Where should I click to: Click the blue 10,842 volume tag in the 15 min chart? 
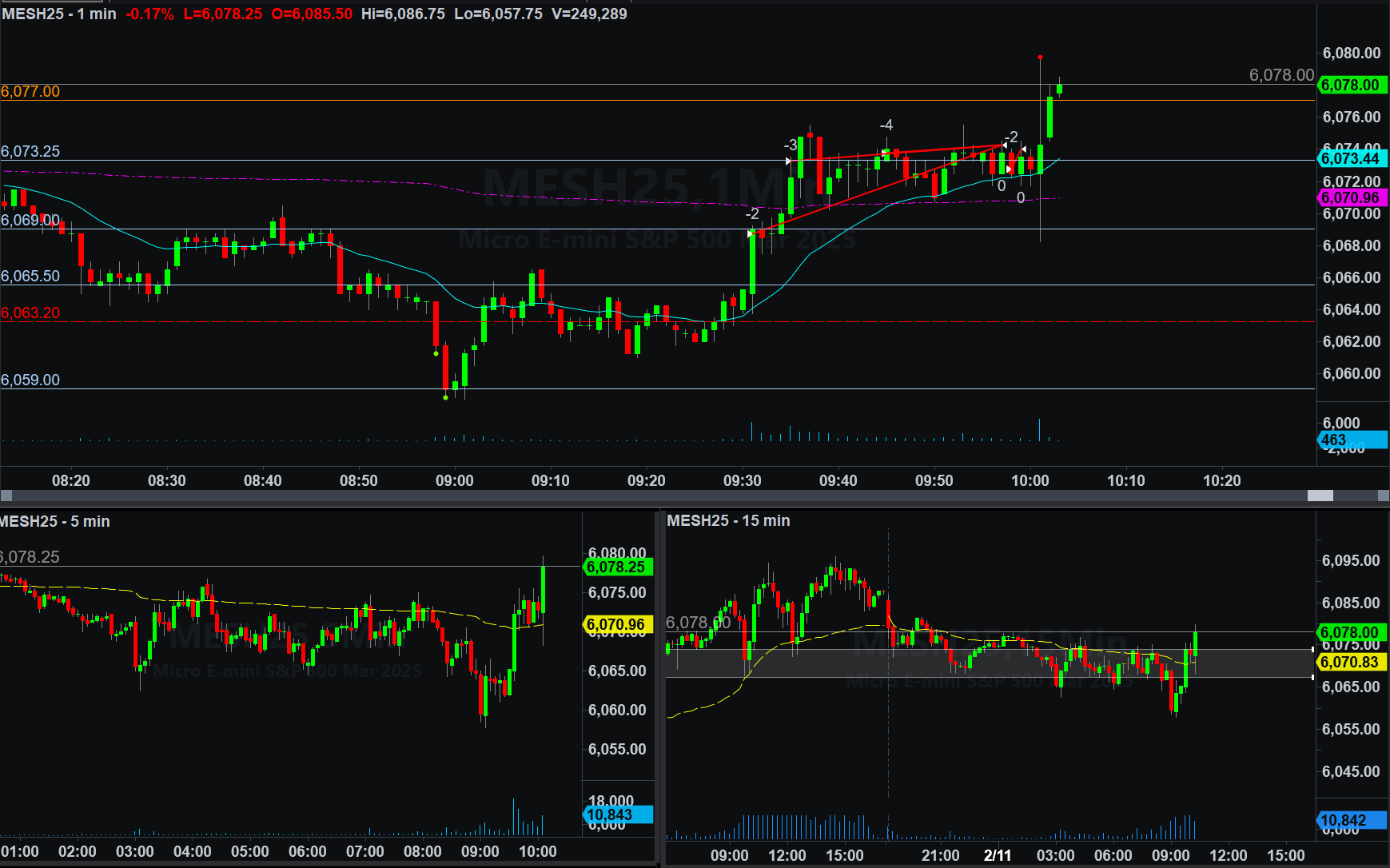tap(1352, 821)
